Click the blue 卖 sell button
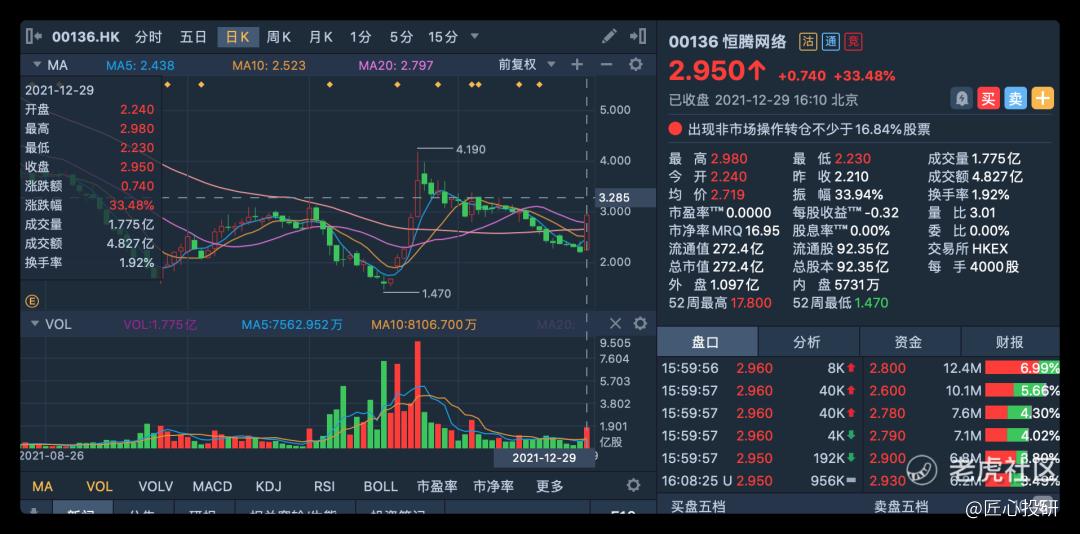1080x534 pixels. (1015, 99)
